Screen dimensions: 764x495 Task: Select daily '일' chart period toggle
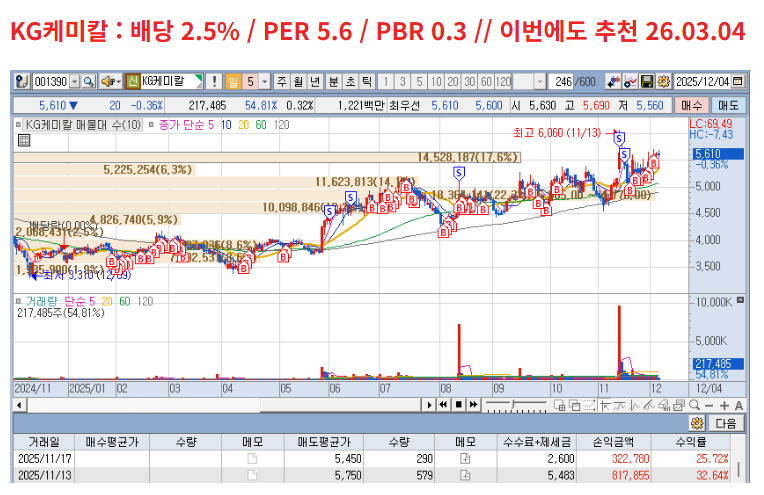[x=233, y=81]
